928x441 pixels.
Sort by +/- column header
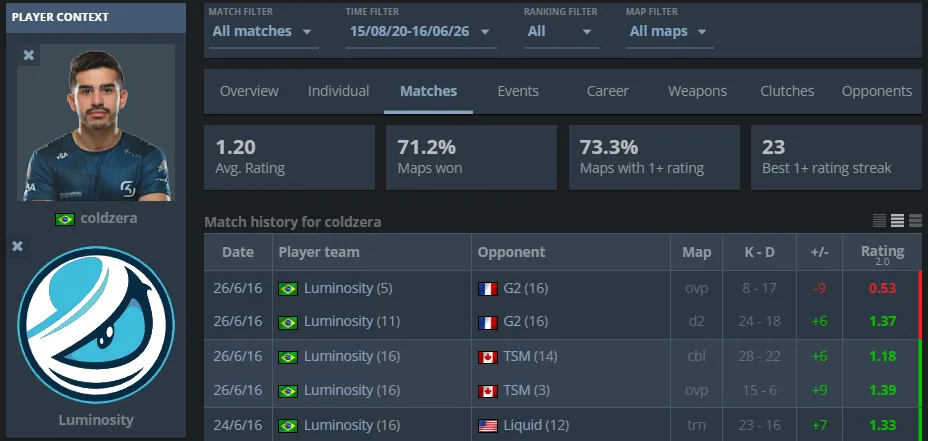pos(819,252)
